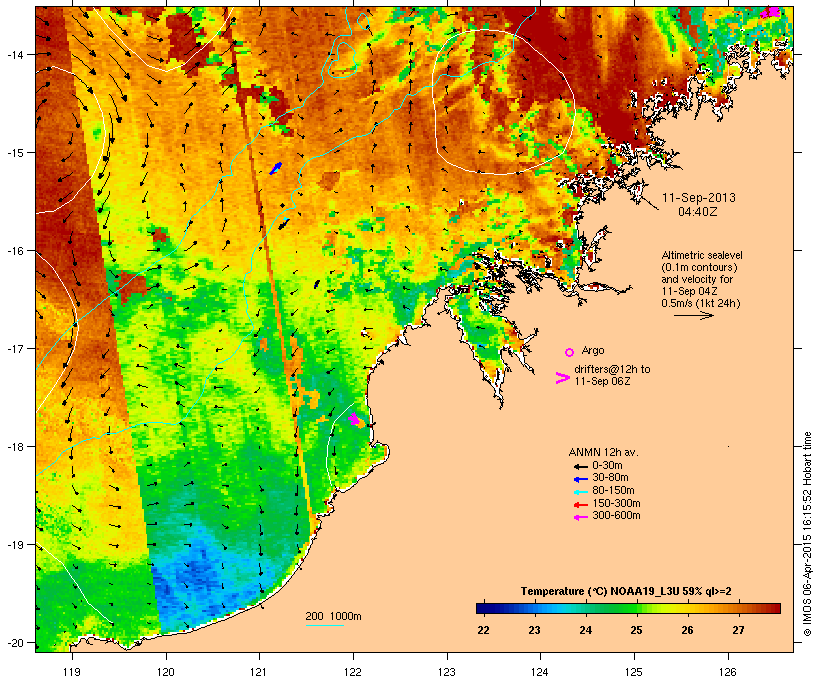
Task: Click the 123 longitude axis label
Action: click(447, 672)
